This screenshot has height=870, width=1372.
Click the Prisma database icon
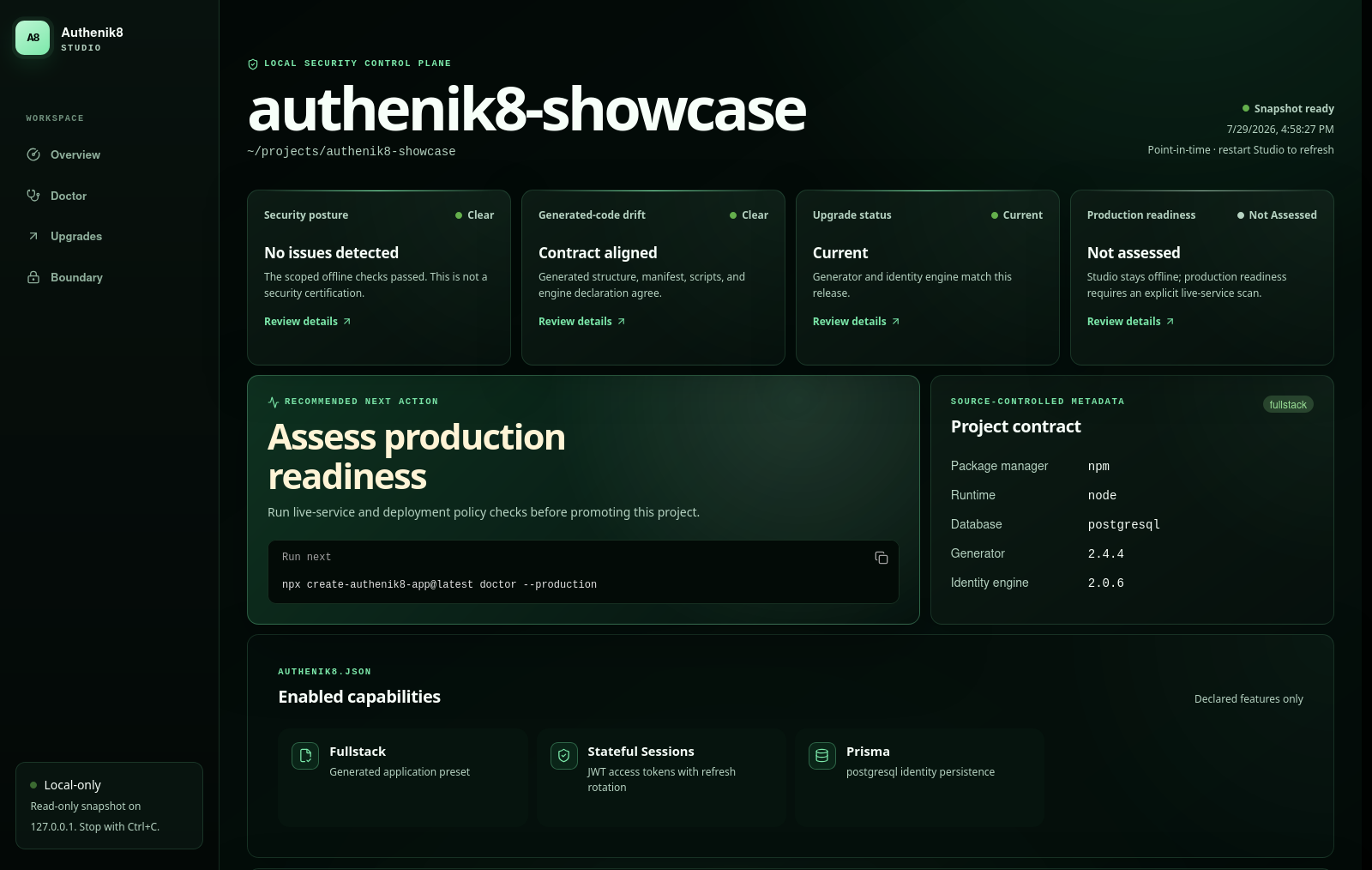coord(822,756)
